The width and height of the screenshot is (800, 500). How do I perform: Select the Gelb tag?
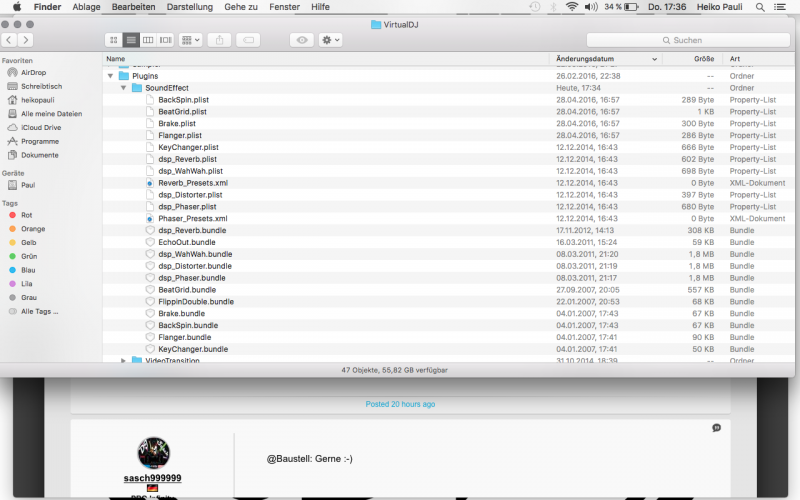[29, 243]
